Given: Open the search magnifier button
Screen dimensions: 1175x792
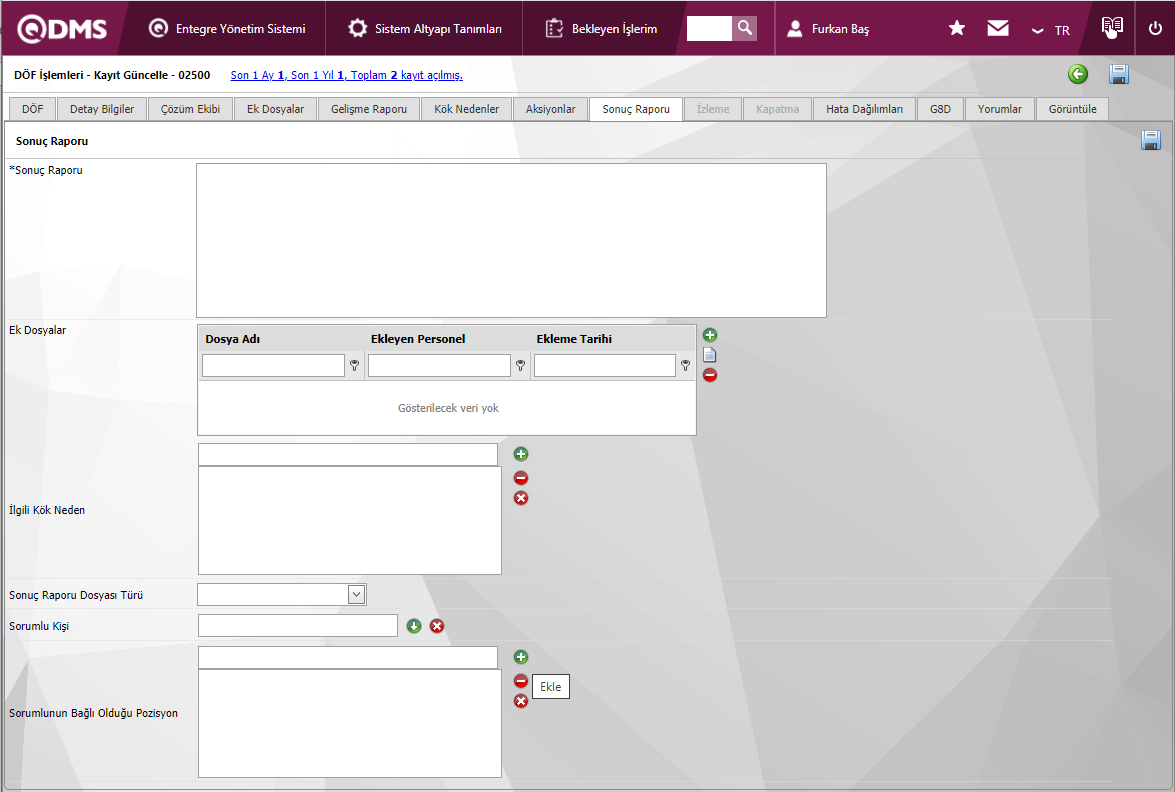Looking at the screenshot, I should click(x=744, y=28).
